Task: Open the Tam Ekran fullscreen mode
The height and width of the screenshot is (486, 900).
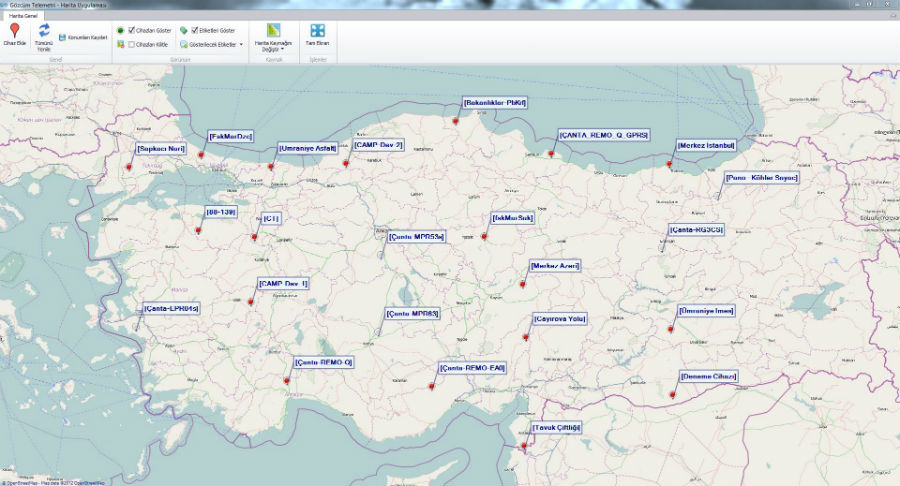Action: click(317, 31)
